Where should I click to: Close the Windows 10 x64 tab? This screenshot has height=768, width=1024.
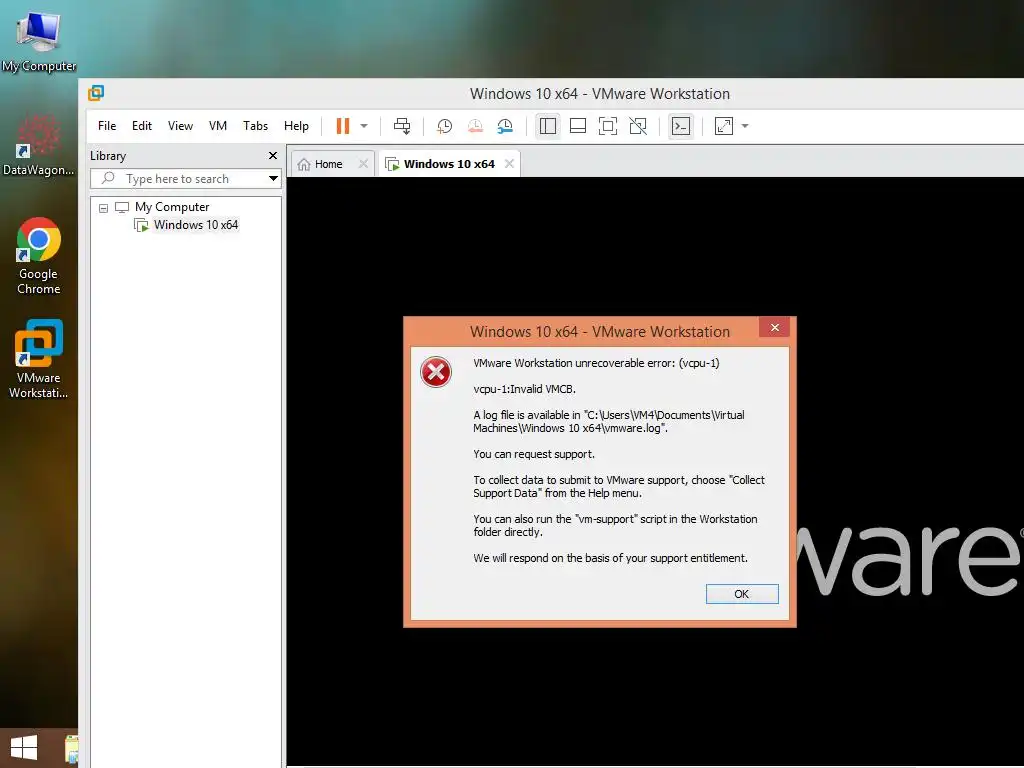[x=509, y=164]
